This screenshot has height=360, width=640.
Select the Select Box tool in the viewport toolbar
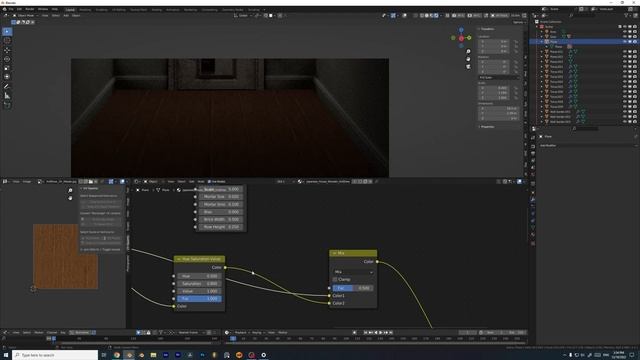[x=7, y=31]
